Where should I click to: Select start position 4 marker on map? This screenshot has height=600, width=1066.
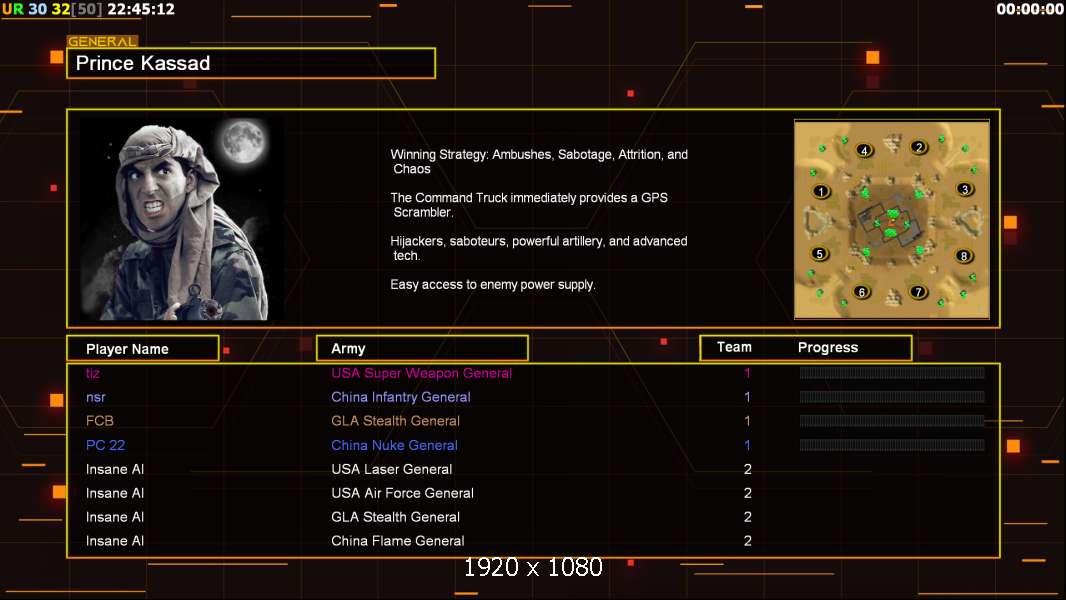point(864,150)
